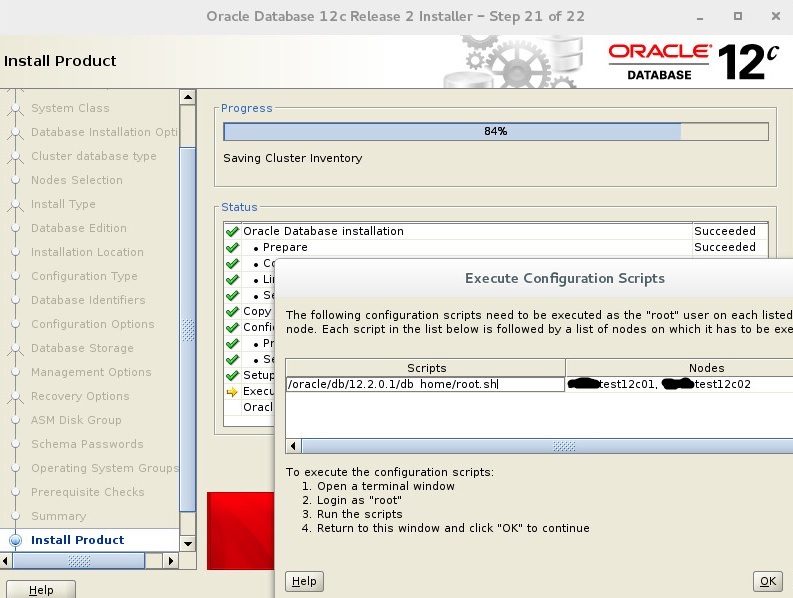793x598 pixels.
Task: Click the green checkmark beside Prepare
Action: [x=232, y=248]
